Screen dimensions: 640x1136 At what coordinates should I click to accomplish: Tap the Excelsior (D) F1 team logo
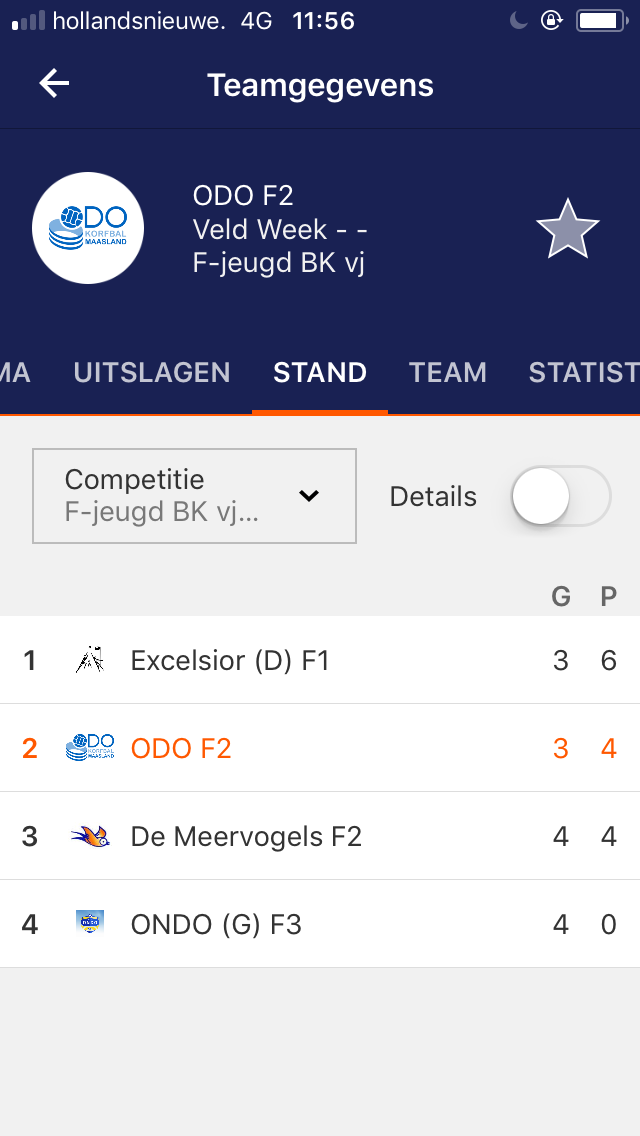(x=90, y=660)
